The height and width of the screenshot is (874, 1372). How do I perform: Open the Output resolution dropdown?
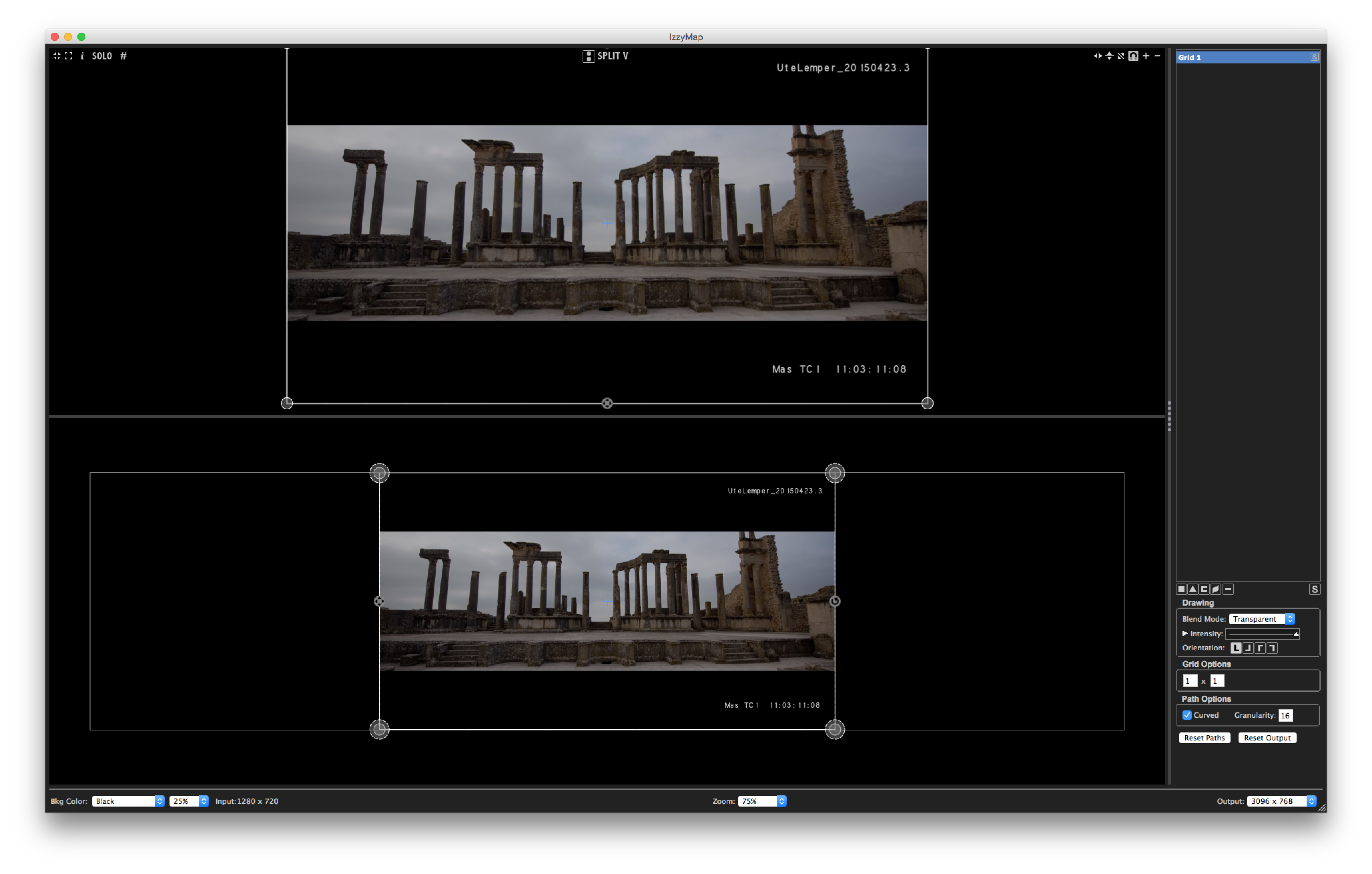(1281, 801)
